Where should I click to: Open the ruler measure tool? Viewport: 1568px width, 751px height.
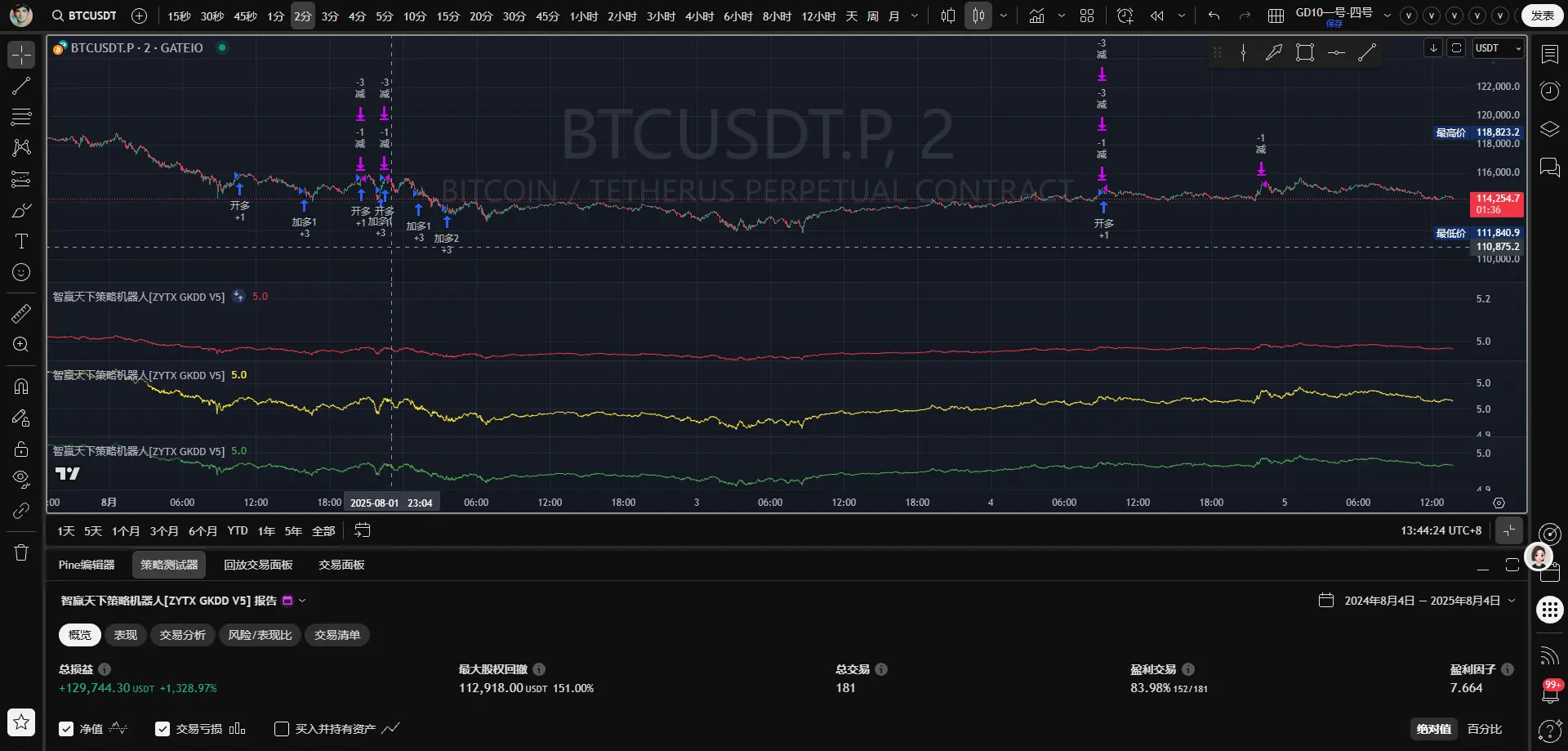[21, 313]
